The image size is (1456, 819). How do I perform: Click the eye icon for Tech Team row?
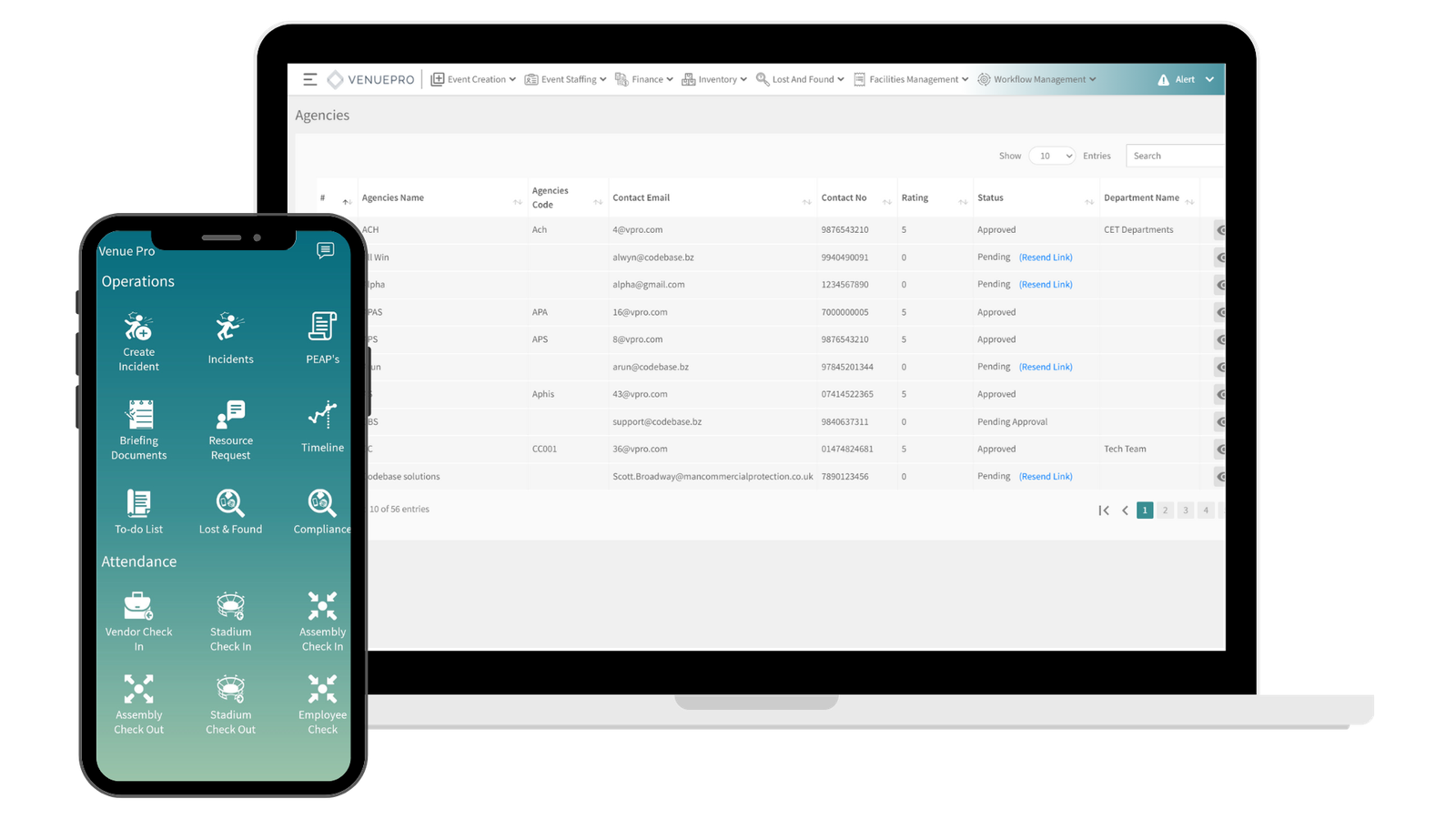point(1219,450)
